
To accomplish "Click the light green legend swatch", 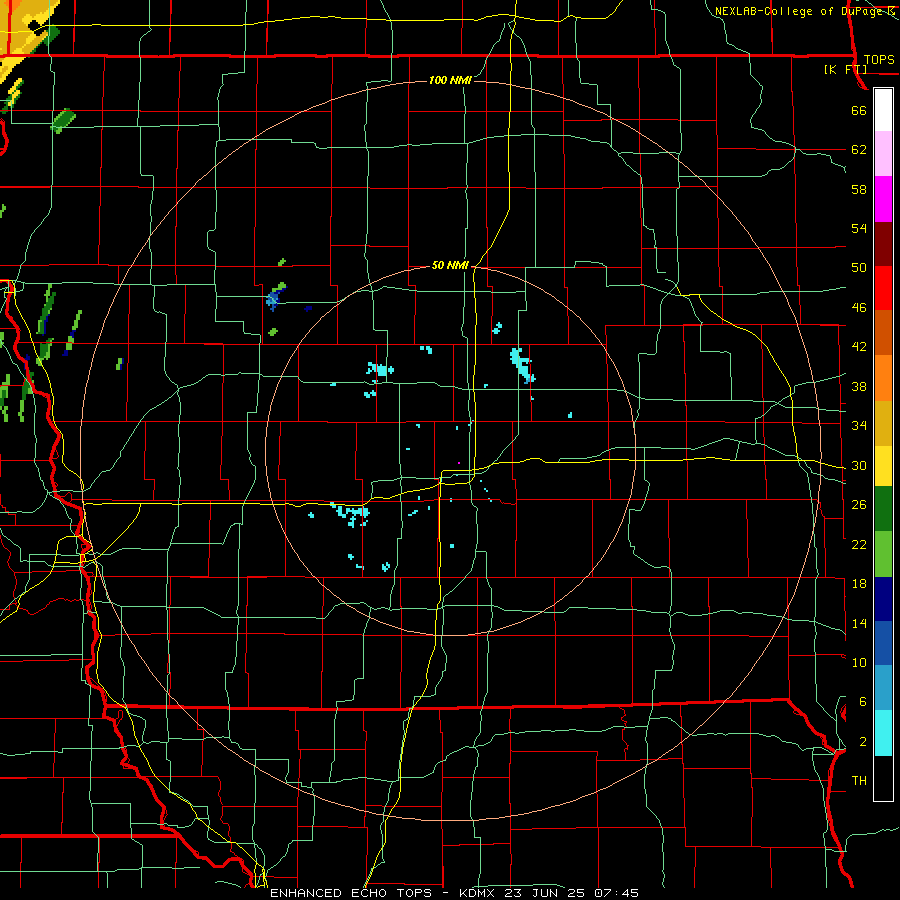I will click(883, 554).
